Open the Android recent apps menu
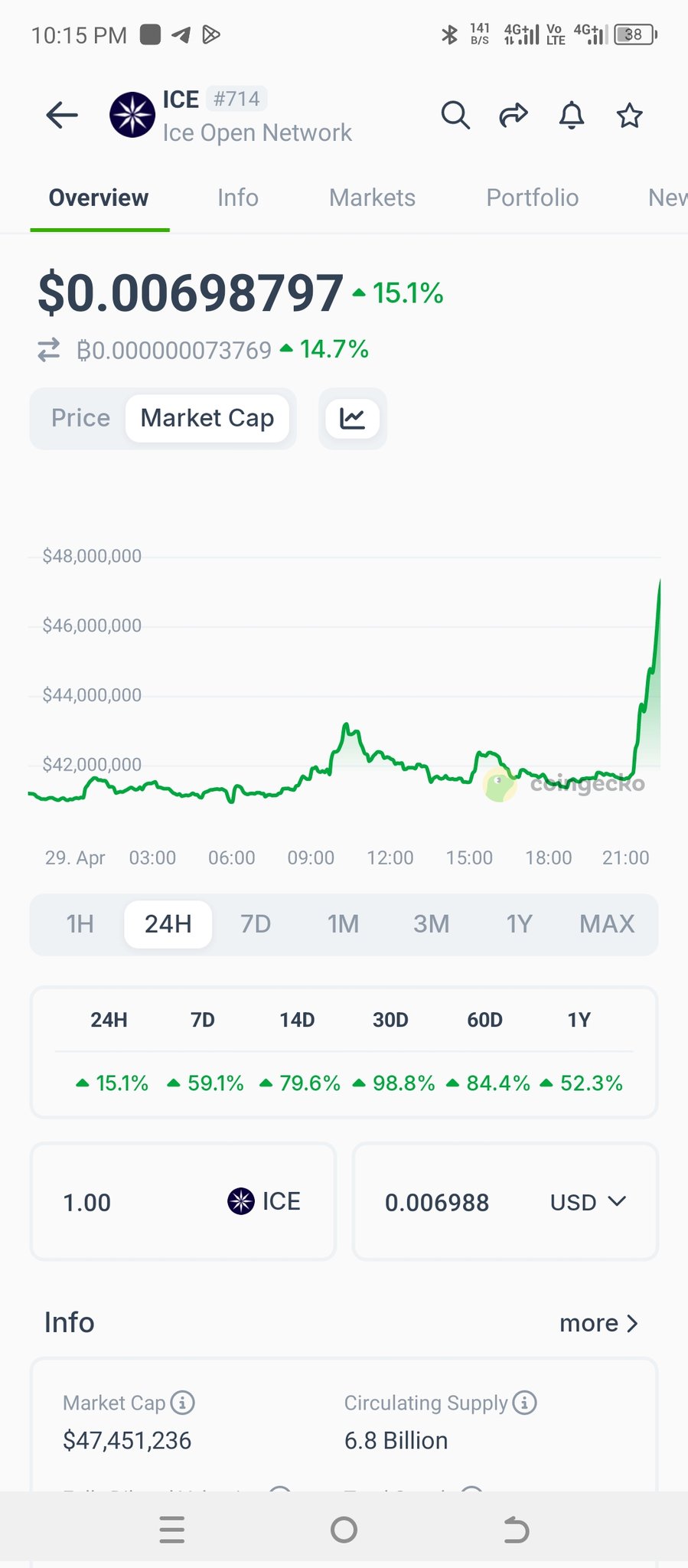The image size is (688, 1568). pyautogui.click(x=172, y=1530)
